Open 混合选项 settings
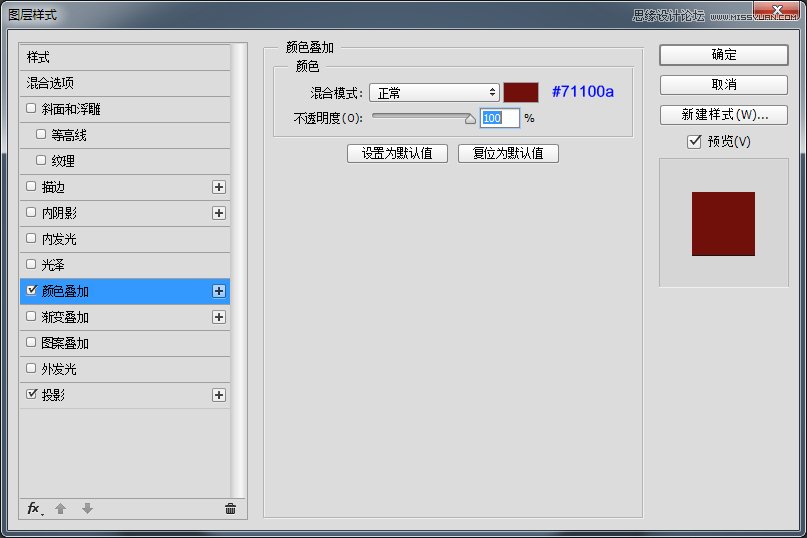 click(125, 83)
